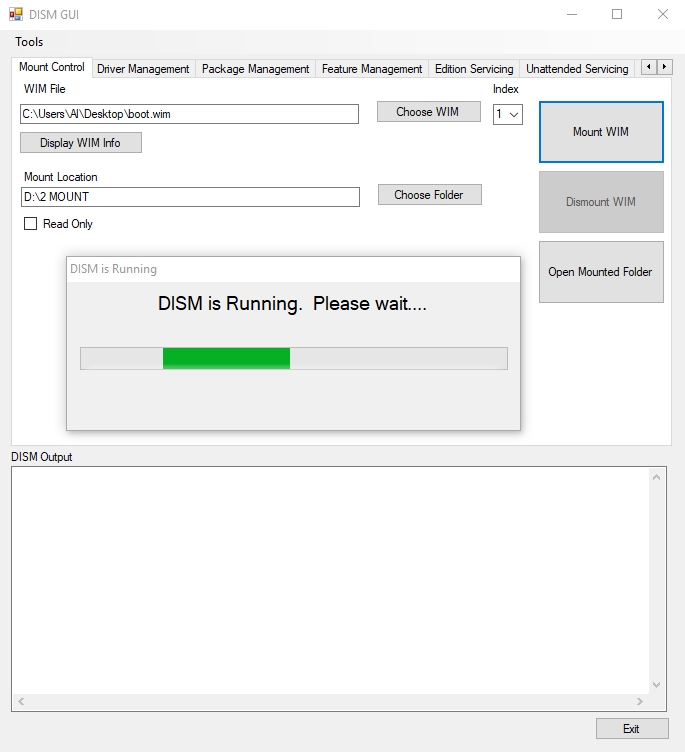The height and width of the screenshot is (752, 685).
Task: Click the DISM Output text area
Action: [331, 580]
